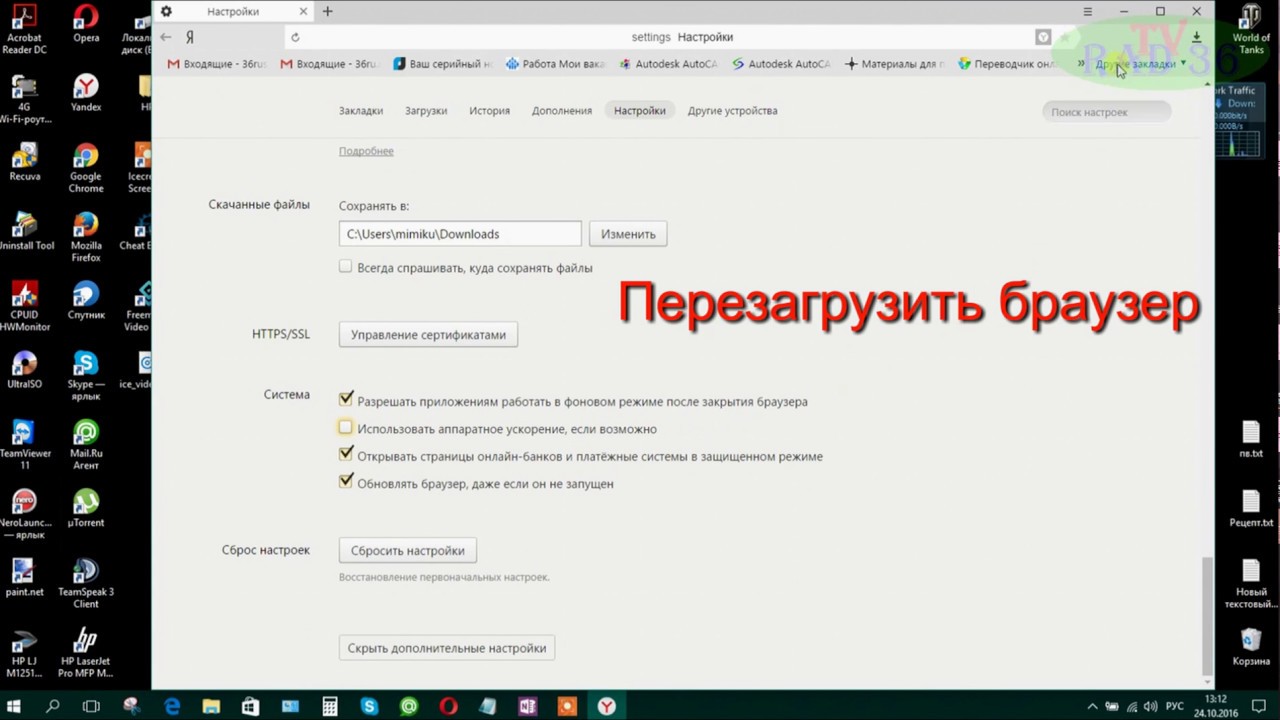Open the Другие устройства tab

tap(732, 111)
